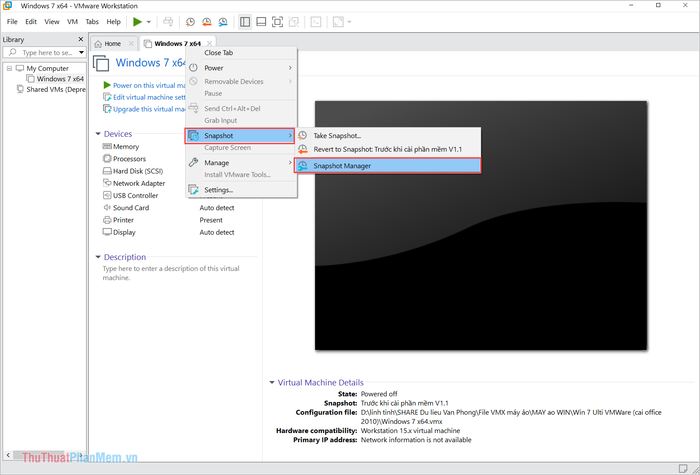Click the Revert to Snapshot toolbar icon
Viewport: 700px width, 475px height.
207,22
